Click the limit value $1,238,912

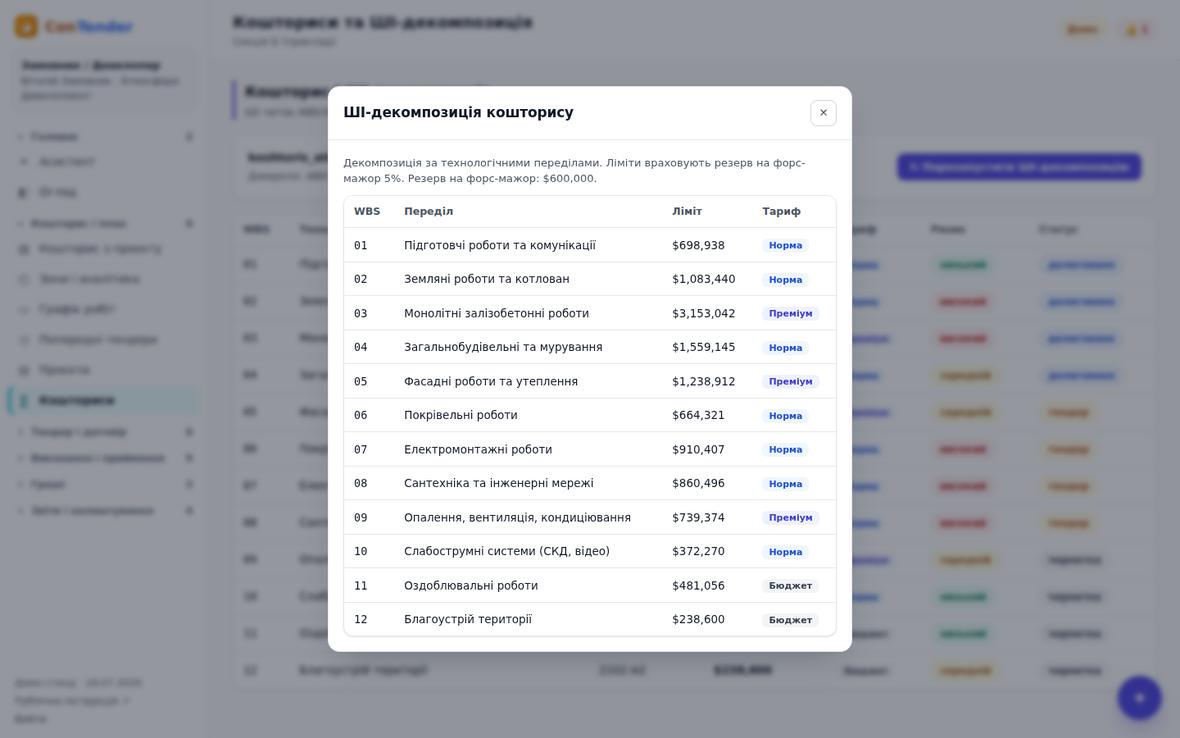[x=704, y=381]
